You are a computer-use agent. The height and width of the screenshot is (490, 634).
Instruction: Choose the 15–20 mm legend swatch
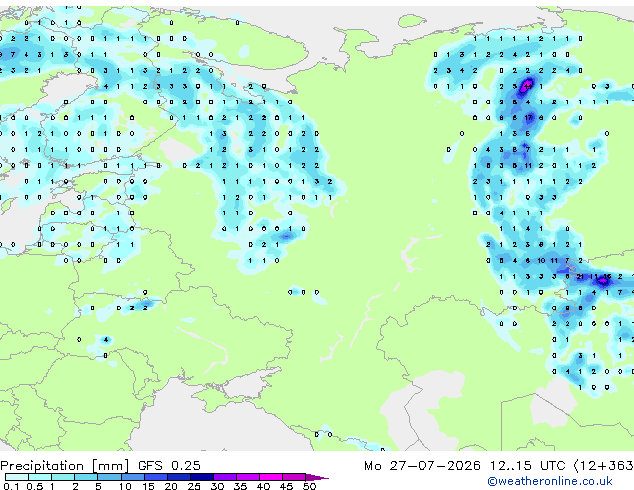click(155, 477)
